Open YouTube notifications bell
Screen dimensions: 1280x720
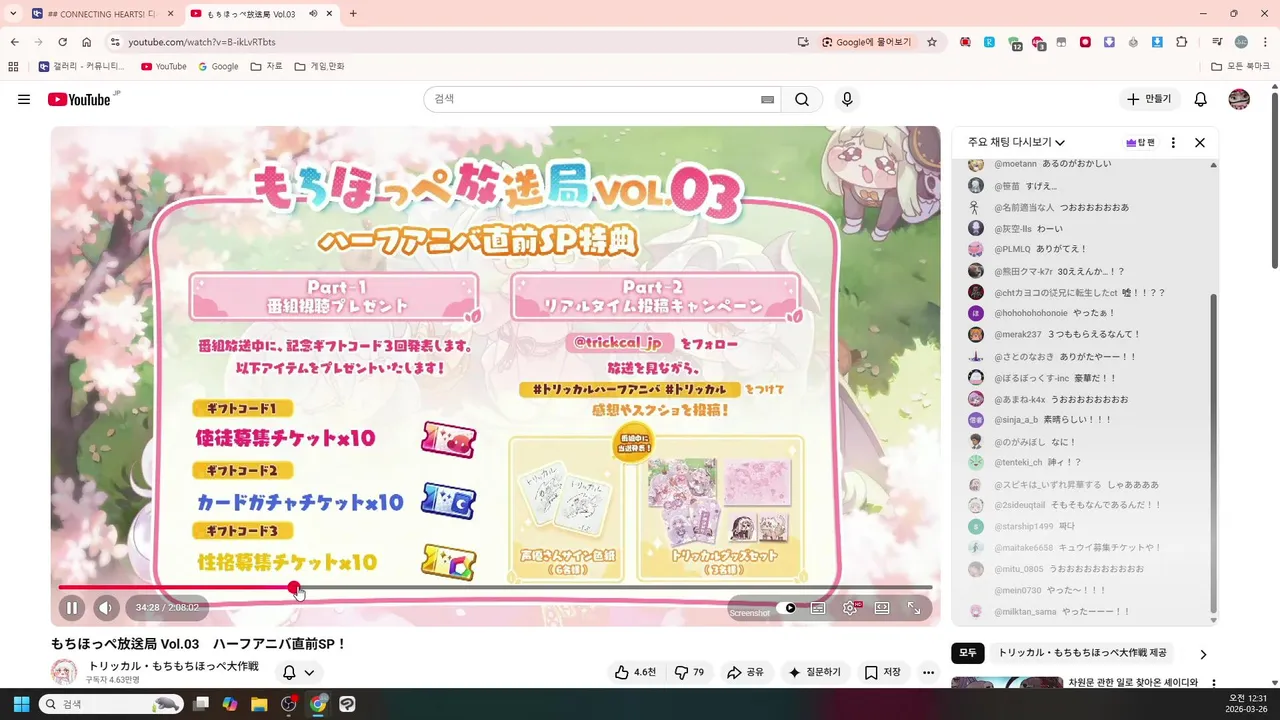[1201, 99]
